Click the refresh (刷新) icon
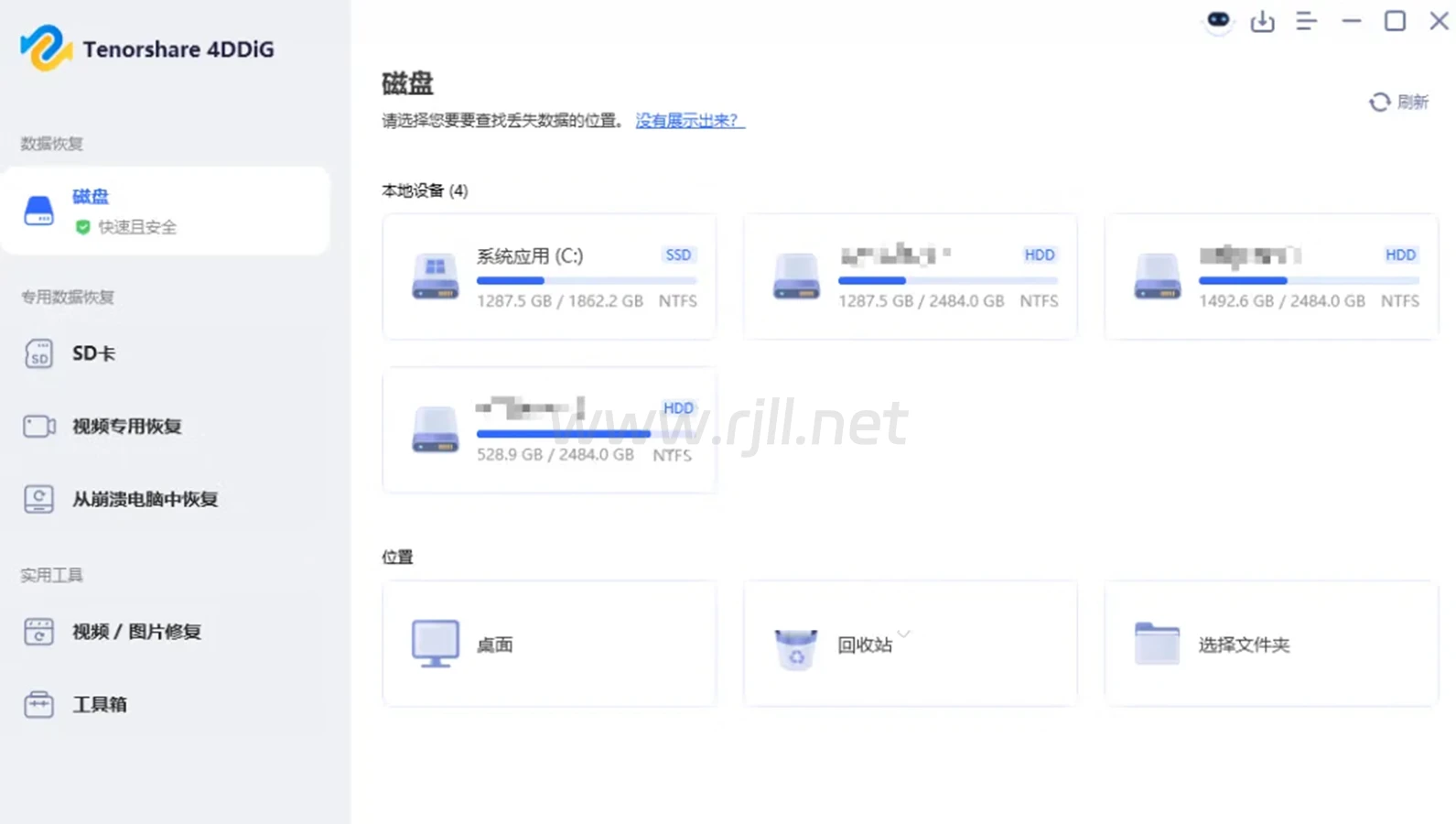The height and width of the screenshot is (824, 1456). [1379, 103]
